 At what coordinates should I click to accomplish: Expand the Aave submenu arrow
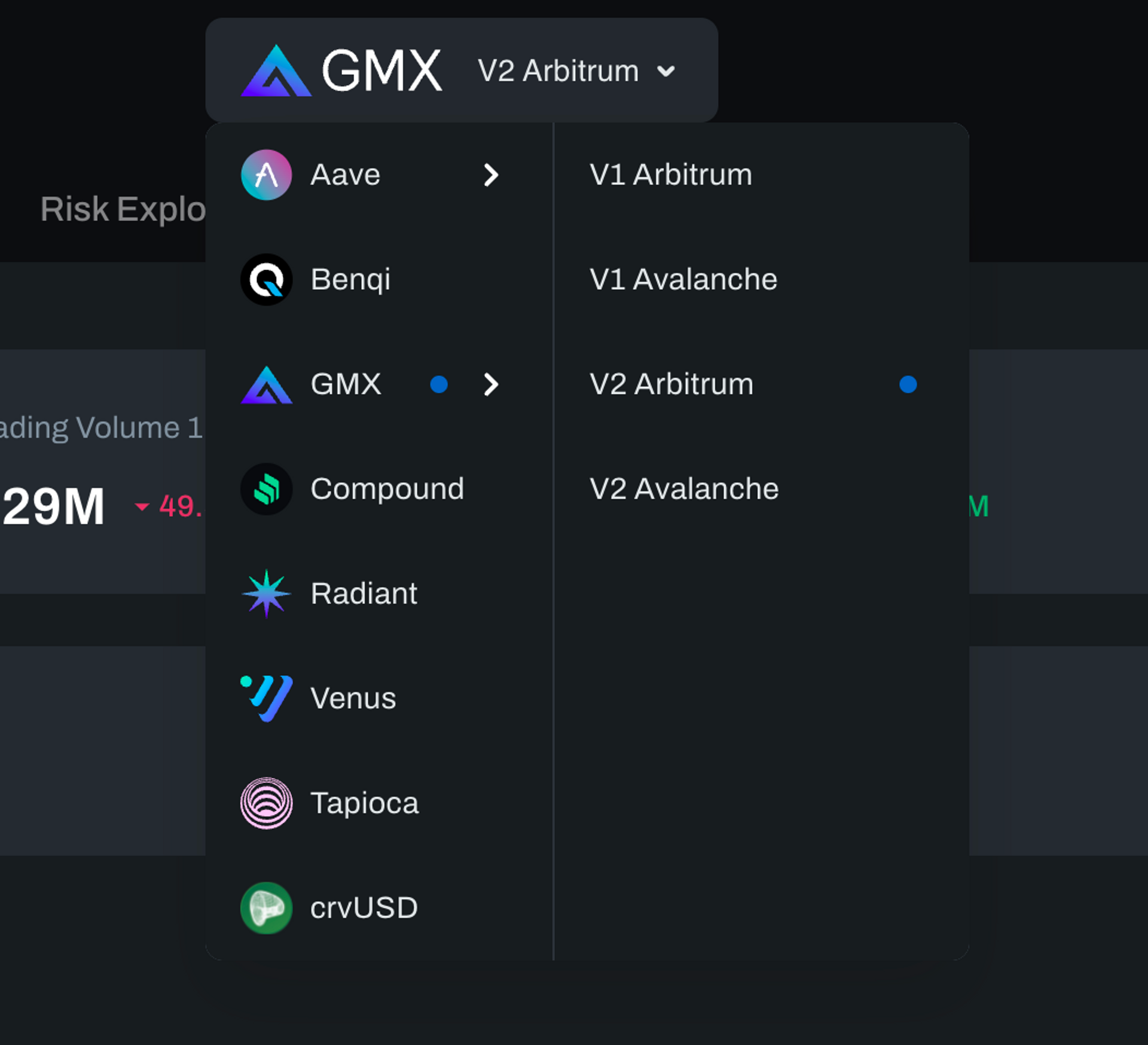point(491,175)
